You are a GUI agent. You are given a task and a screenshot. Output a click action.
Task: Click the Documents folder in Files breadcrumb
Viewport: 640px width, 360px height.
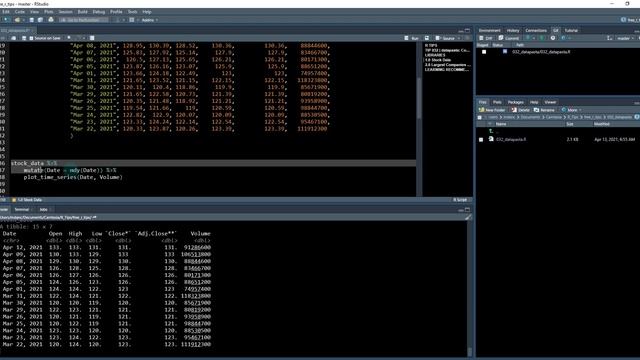click(530, 117)
